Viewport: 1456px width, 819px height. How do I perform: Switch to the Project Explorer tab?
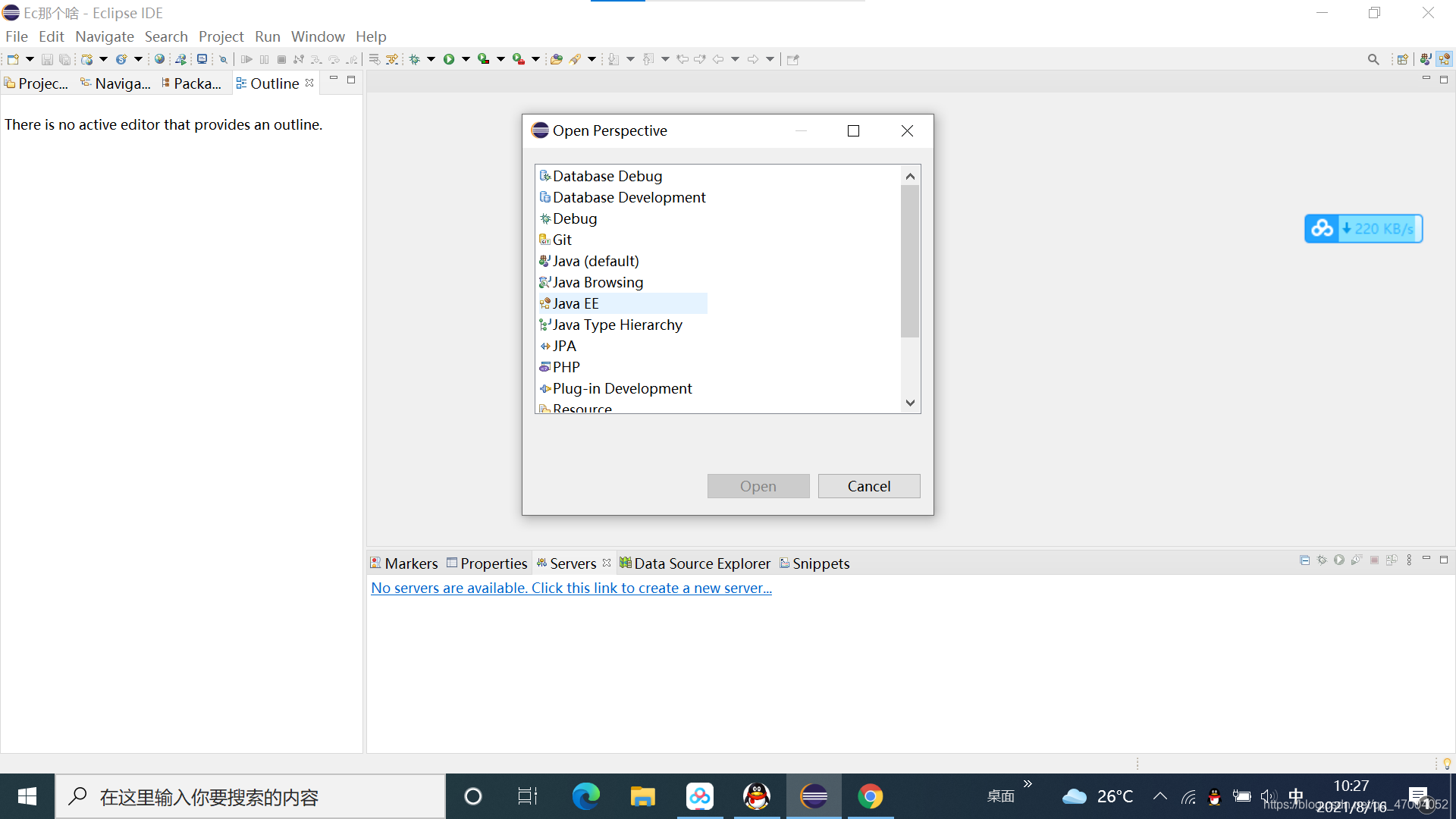point(36,83)
